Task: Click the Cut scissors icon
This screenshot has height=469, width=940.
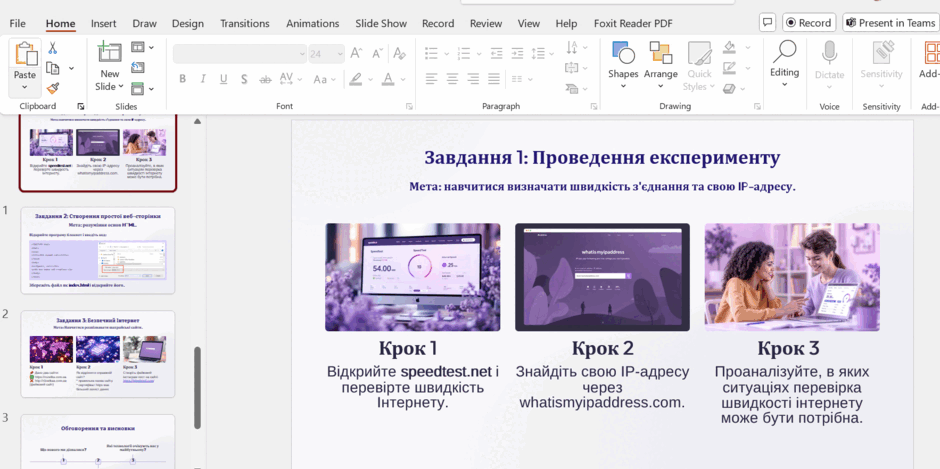Action: pyautogui.click(x=53, y=49)
